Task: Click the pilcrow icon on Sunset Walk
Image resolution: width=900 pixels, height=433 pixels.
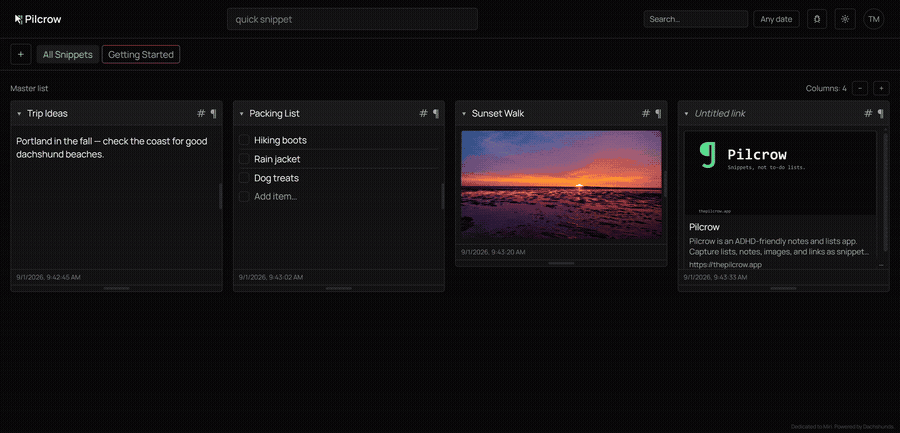Action: click(x=658, y=113)
